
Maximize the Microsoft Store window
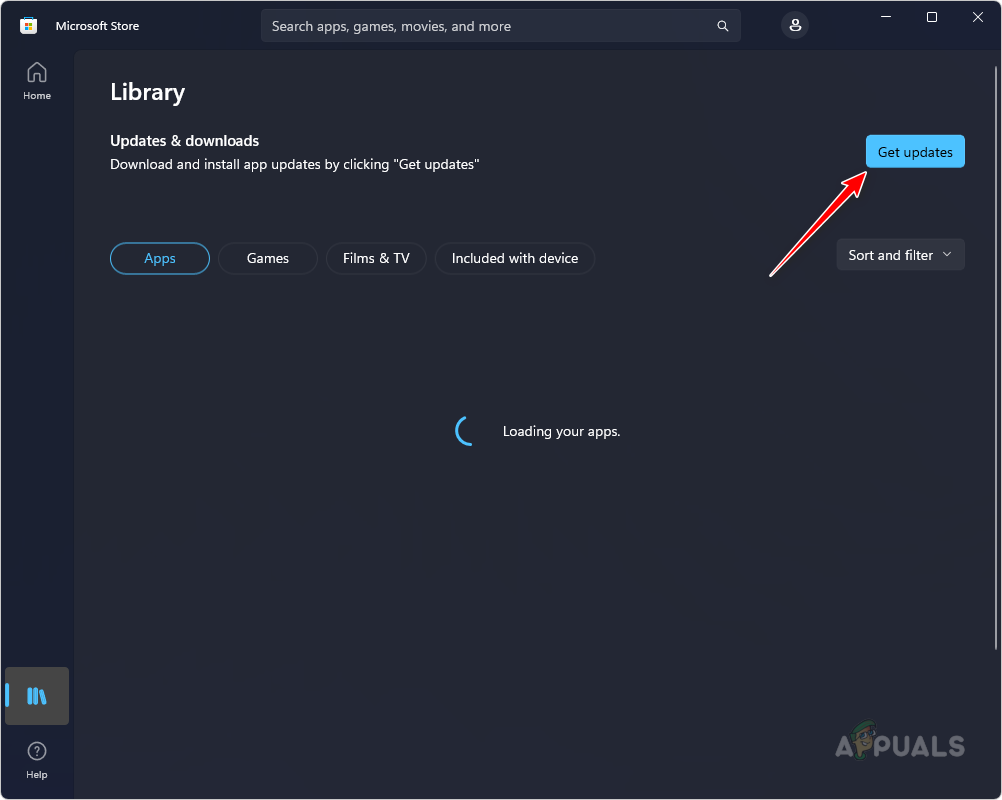pyautogui.click(x=932, y=17)
